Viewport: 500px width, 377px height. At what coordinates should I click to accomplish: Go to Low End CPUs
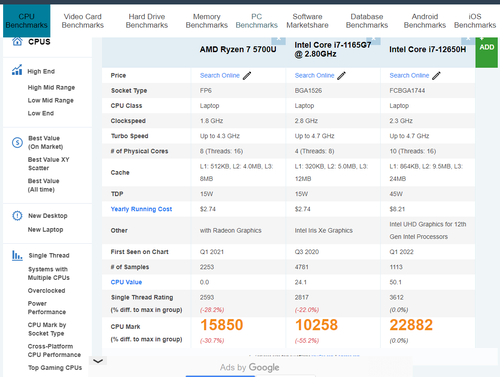(41, 113)
